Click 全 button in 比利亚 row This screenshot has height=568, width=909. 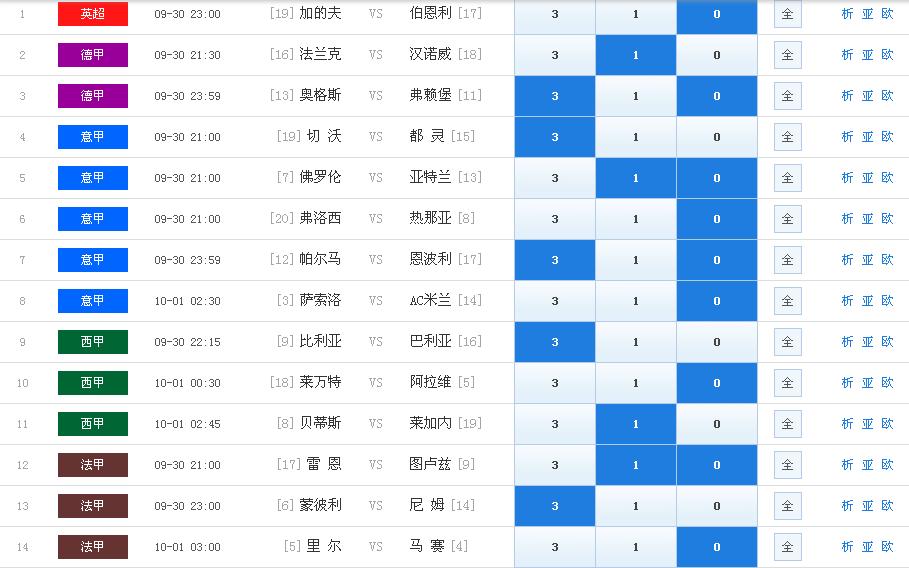tap(788, 342)
